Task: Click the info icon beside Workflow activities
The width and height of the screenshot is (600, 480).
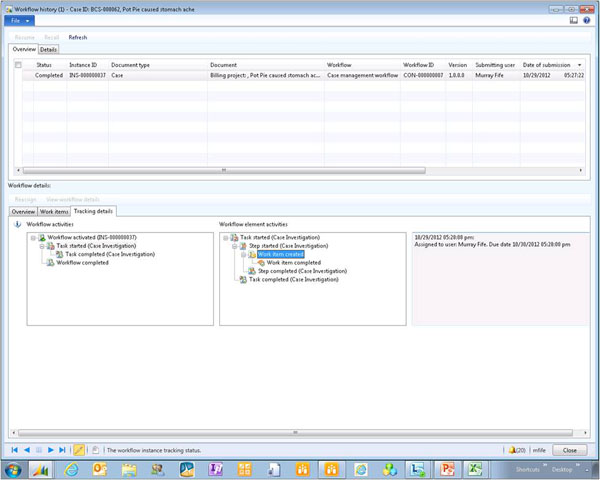Action: [18, 225]
